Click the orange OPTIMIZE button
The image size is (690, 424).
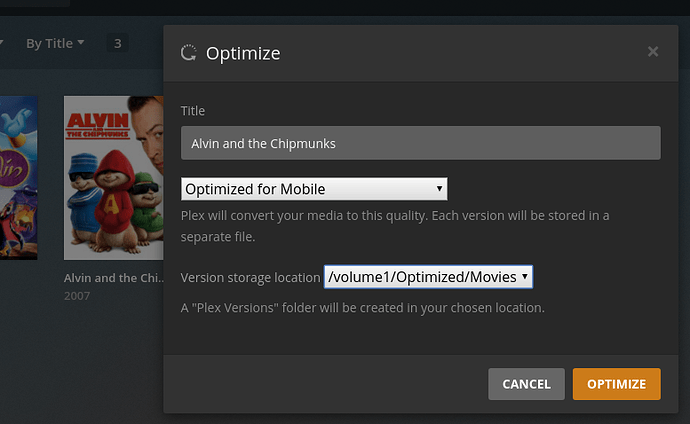click(x=617, y=384)
